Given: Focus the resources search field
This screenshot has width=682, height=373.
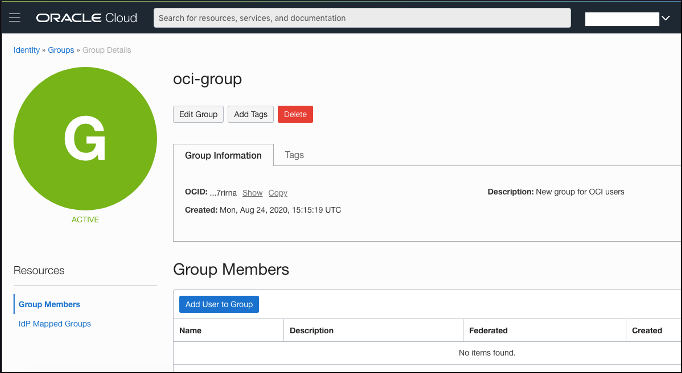Looking at the screenshot, I should [x=362, y=18].
